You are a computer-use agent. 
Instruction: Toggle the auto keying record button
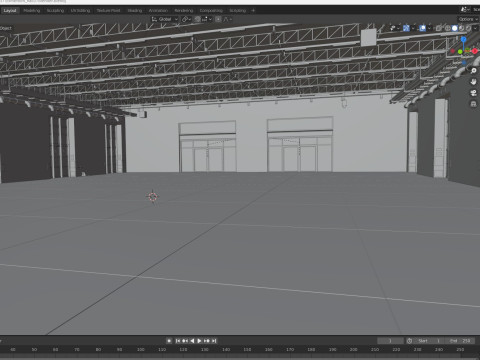169,341
